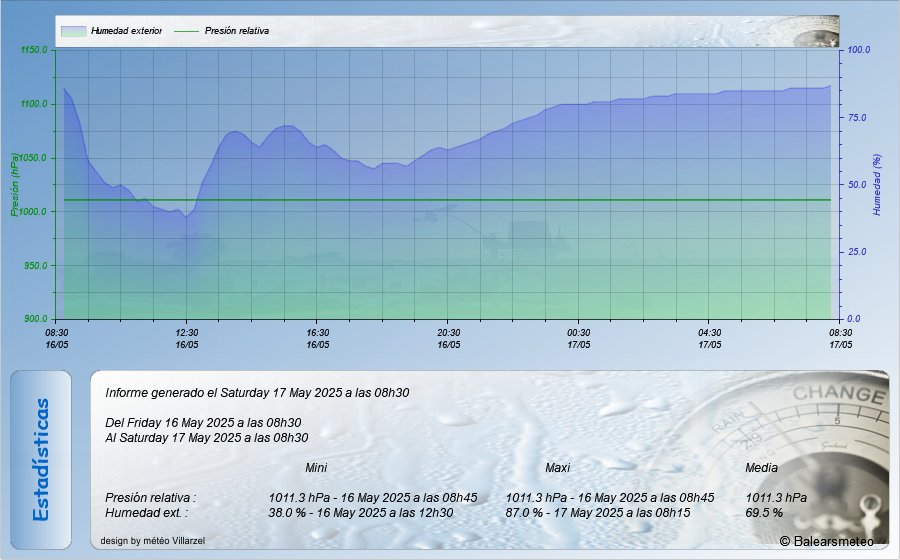This screenshot has width=900, height=560.
Task: Click the 50.0 humidity axis value
Action: click(x=857, y=185)
